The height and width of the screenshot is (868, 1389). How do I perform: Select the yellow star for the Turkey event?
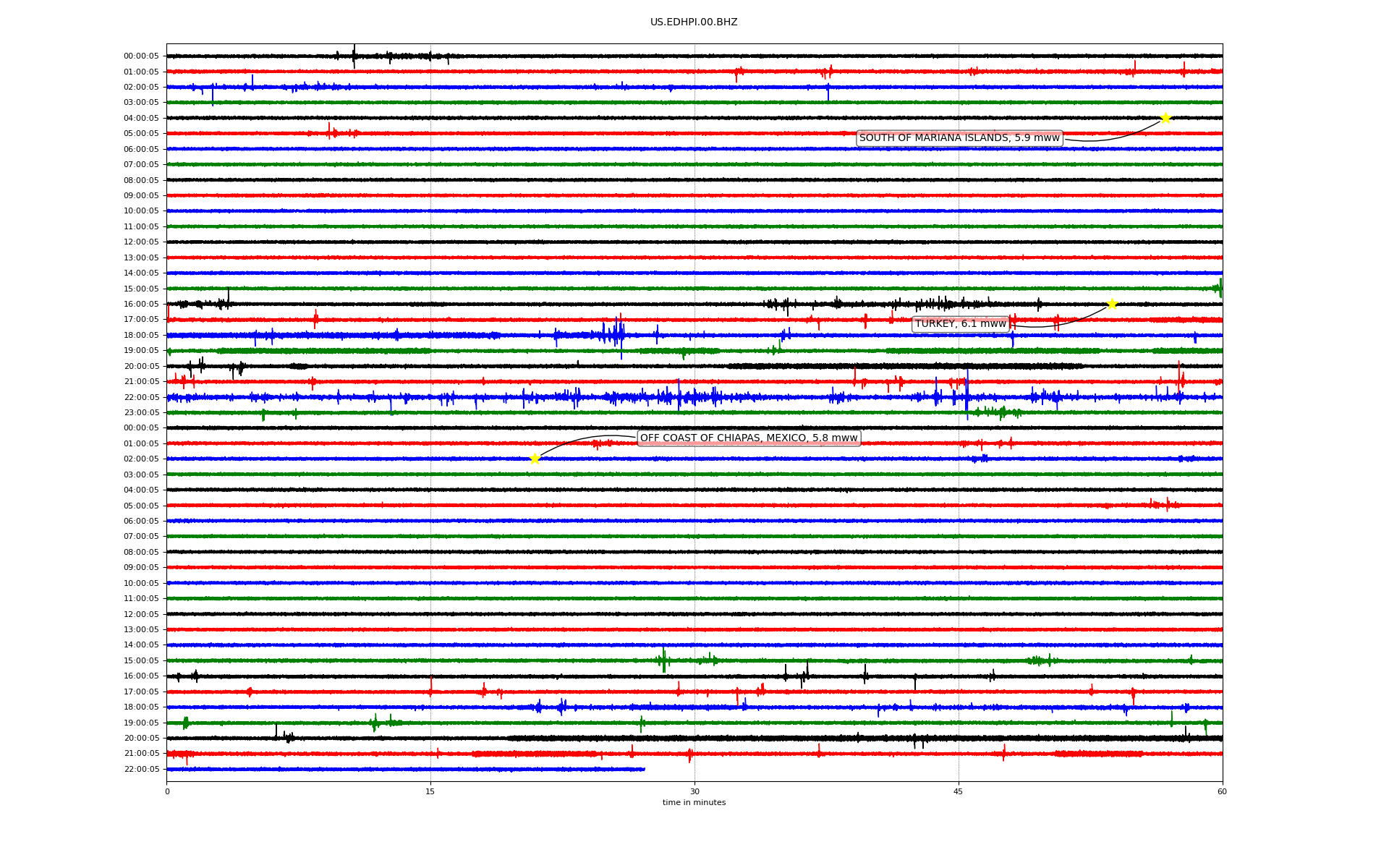1112,304
